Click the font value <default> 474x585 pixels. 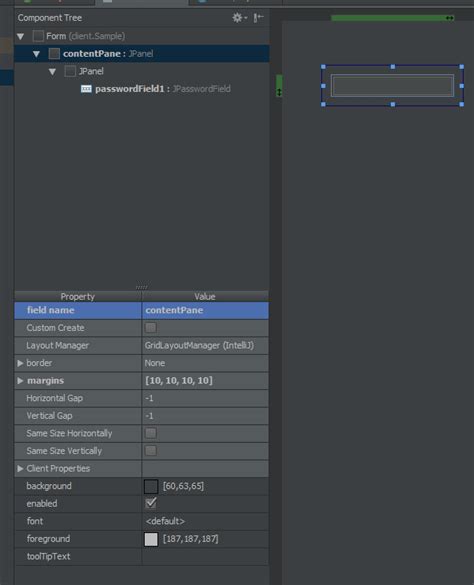(165, 521)
